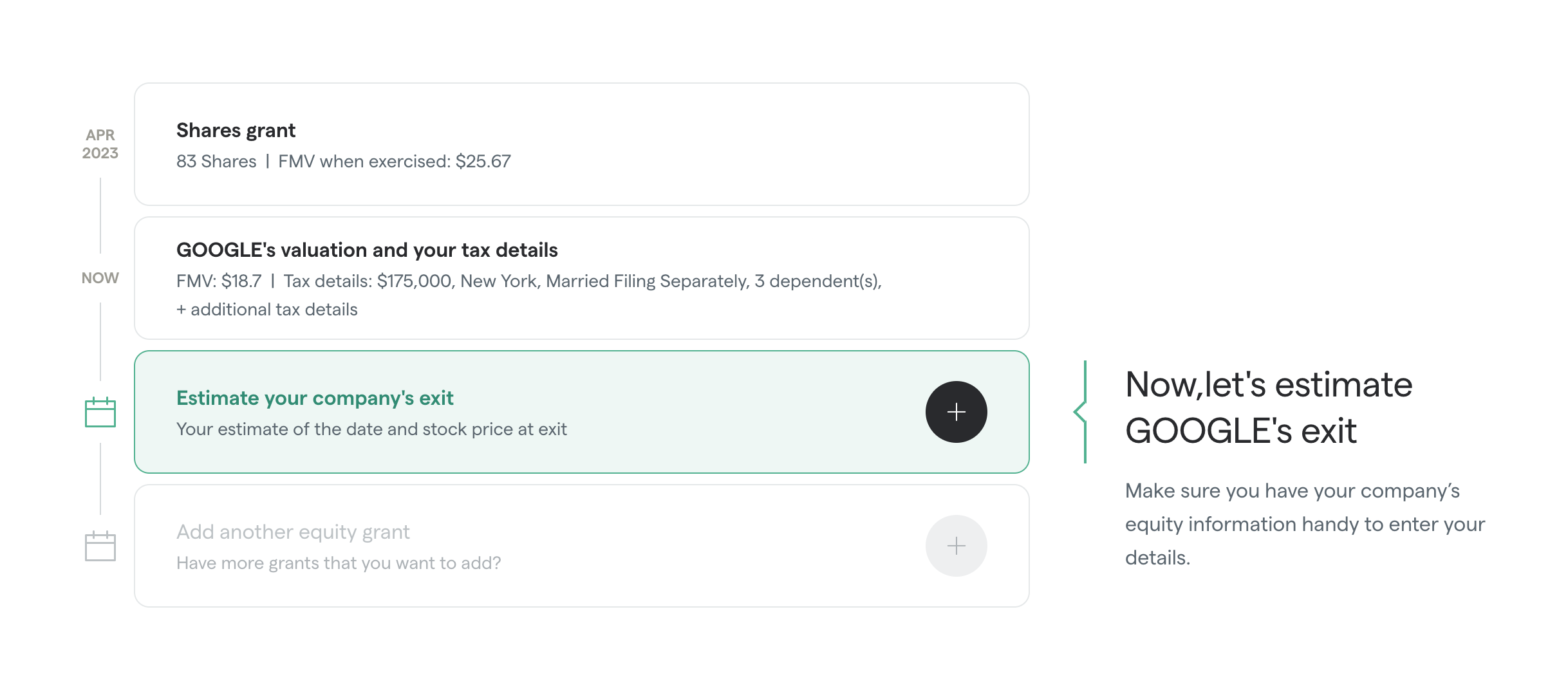
Task: Click "Add another equity grant" title
Action: pos(293,532)
